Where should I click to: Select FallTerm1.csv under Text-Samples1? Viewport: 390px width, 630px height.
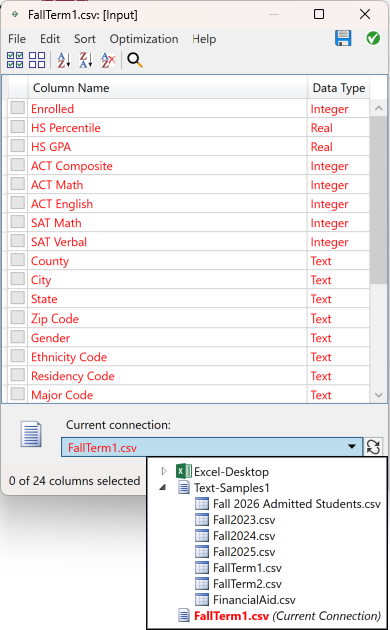tap(247, 568)
